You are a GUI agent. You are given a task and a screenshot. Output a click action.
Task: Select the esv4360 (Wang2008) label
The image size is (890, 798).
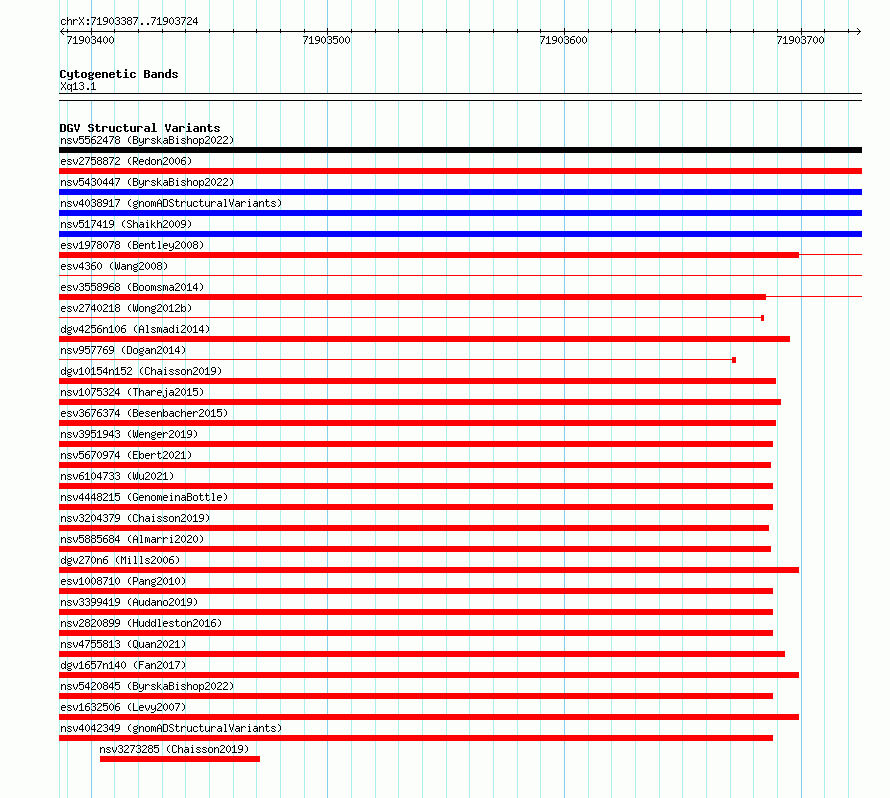[x=114, y=266]
